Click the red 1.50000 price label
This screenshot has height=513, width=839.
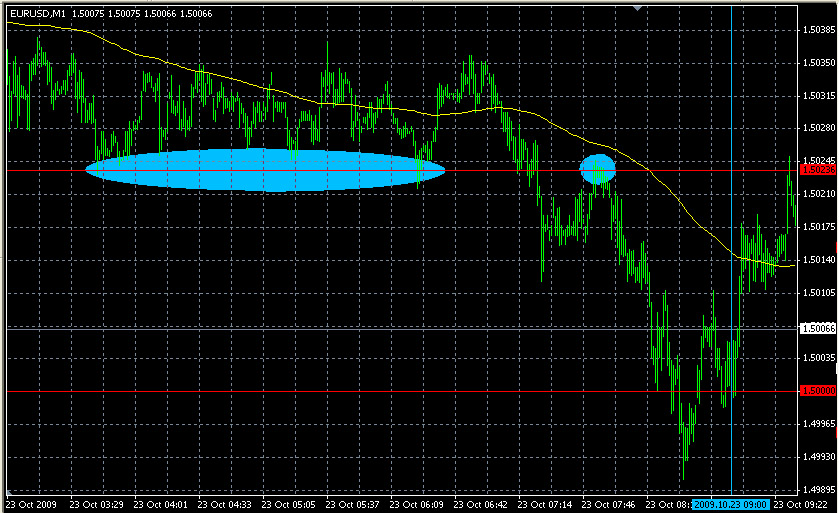coord(818,390)
